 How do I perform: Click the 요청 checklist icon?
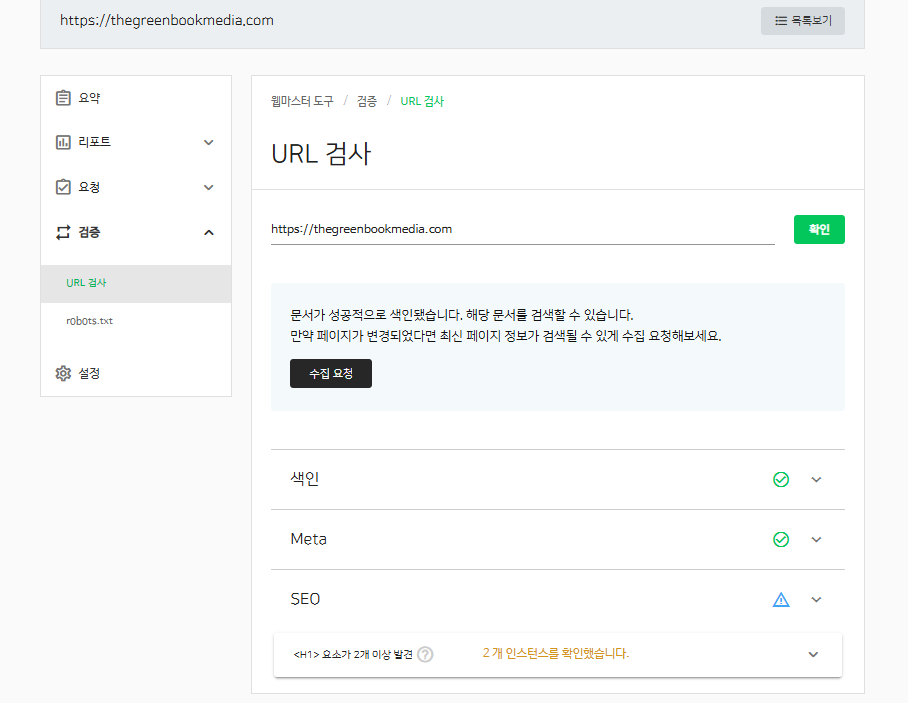pos(63,187)
